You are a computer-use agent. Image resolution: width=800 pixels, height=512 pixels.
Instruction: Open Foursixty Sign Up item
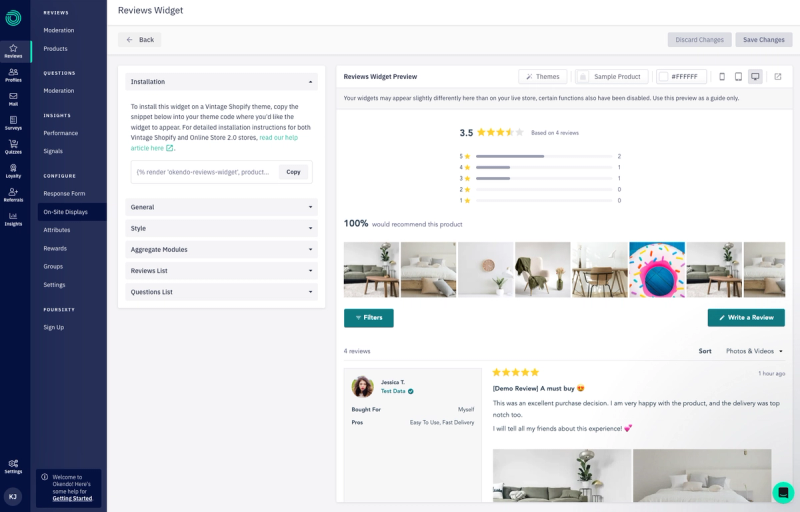pos(54,327)
